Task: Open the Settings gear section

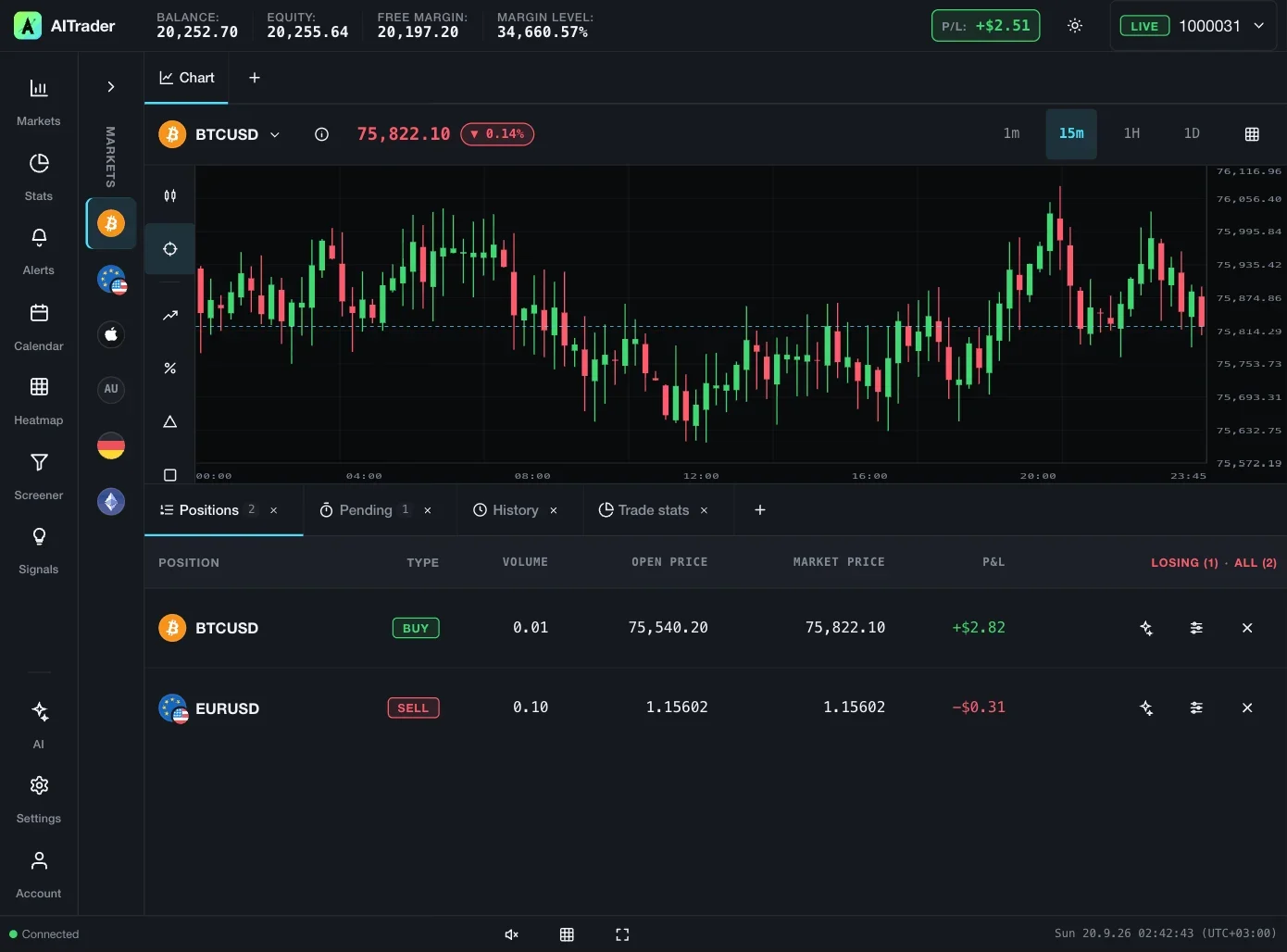Action: [39, 799]
